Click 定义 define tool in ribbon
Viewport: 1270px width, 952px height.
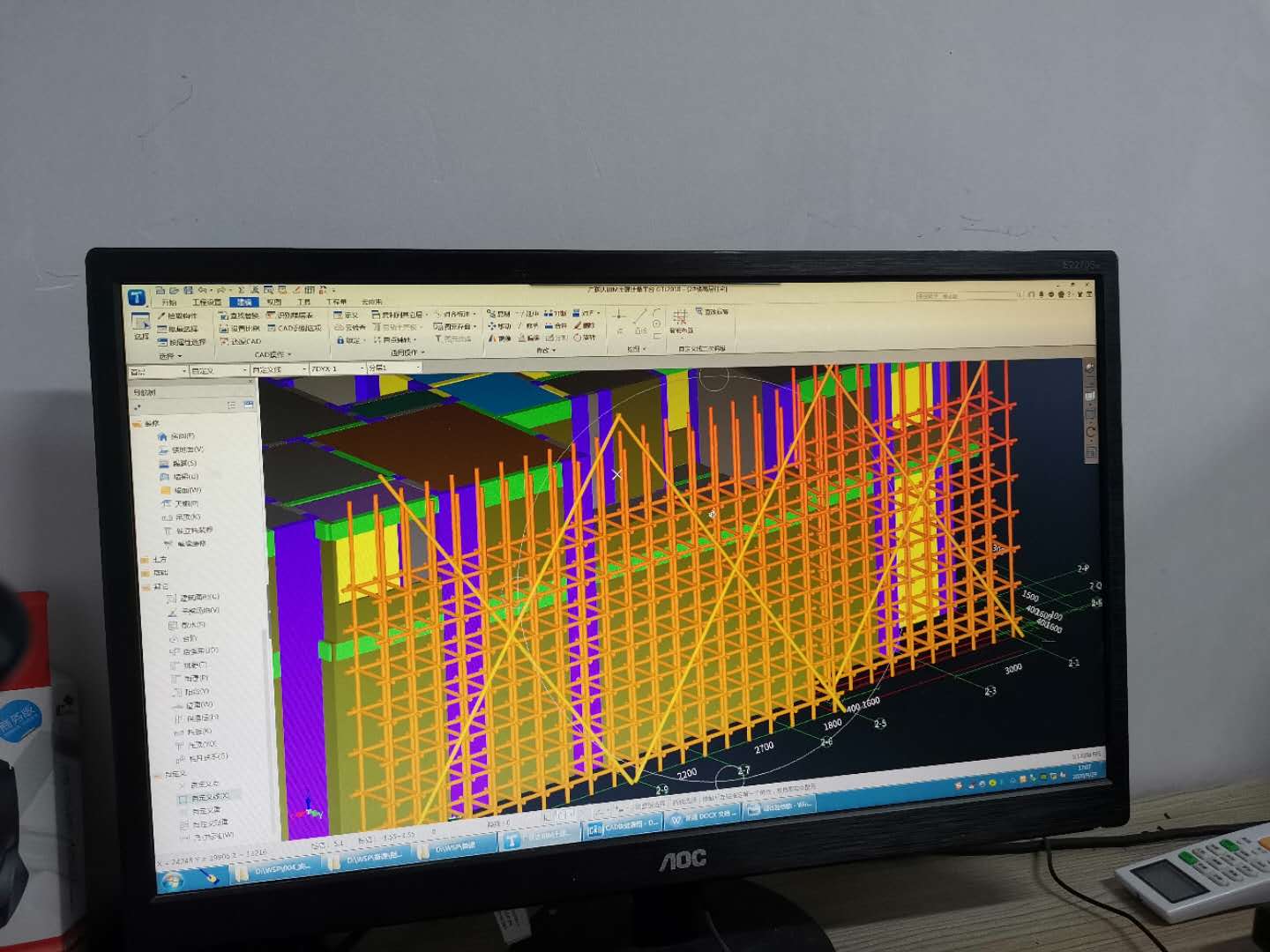[x=346, y=315]
